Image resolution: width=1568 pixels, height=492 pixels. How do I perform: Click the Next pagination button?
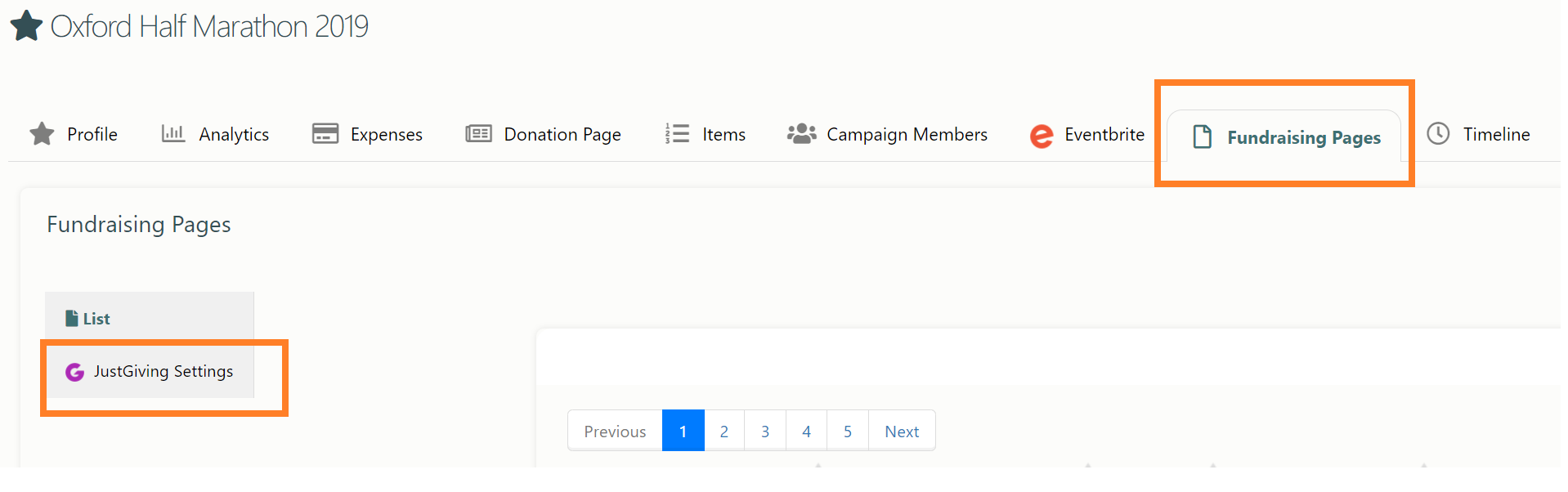(902, 431)
